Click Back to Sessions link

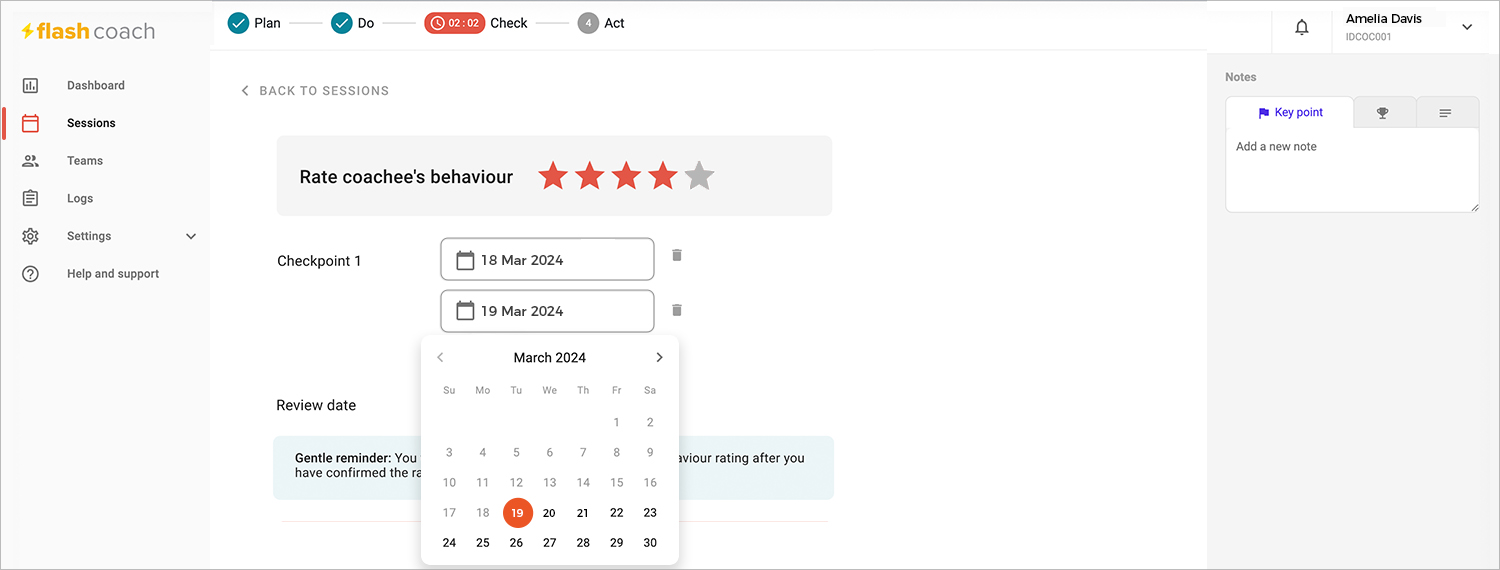tap(315, 91)
